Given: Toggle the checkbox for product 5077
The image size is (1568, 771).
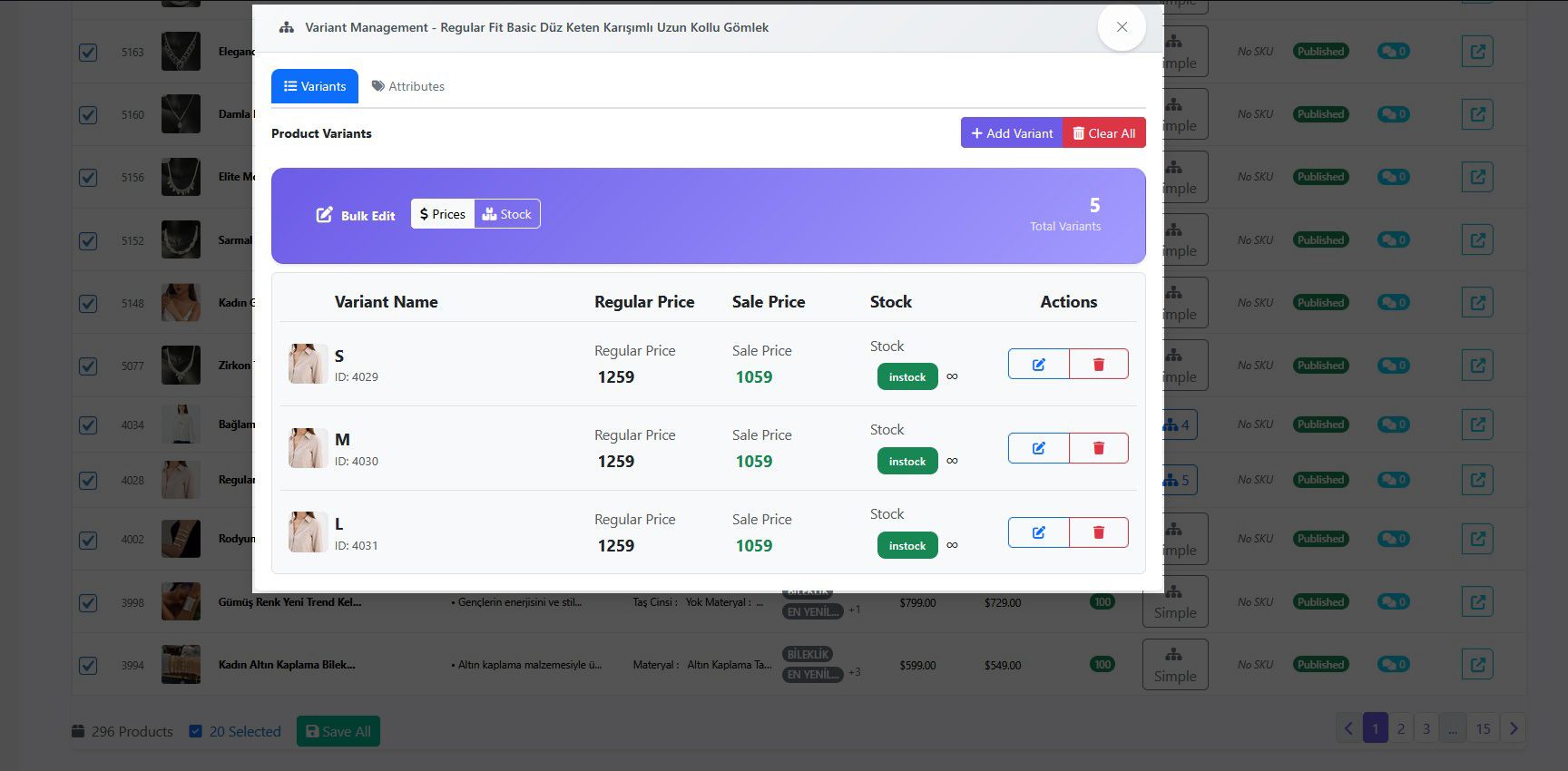Looking at the screenshot, I should tap(88, 366).
